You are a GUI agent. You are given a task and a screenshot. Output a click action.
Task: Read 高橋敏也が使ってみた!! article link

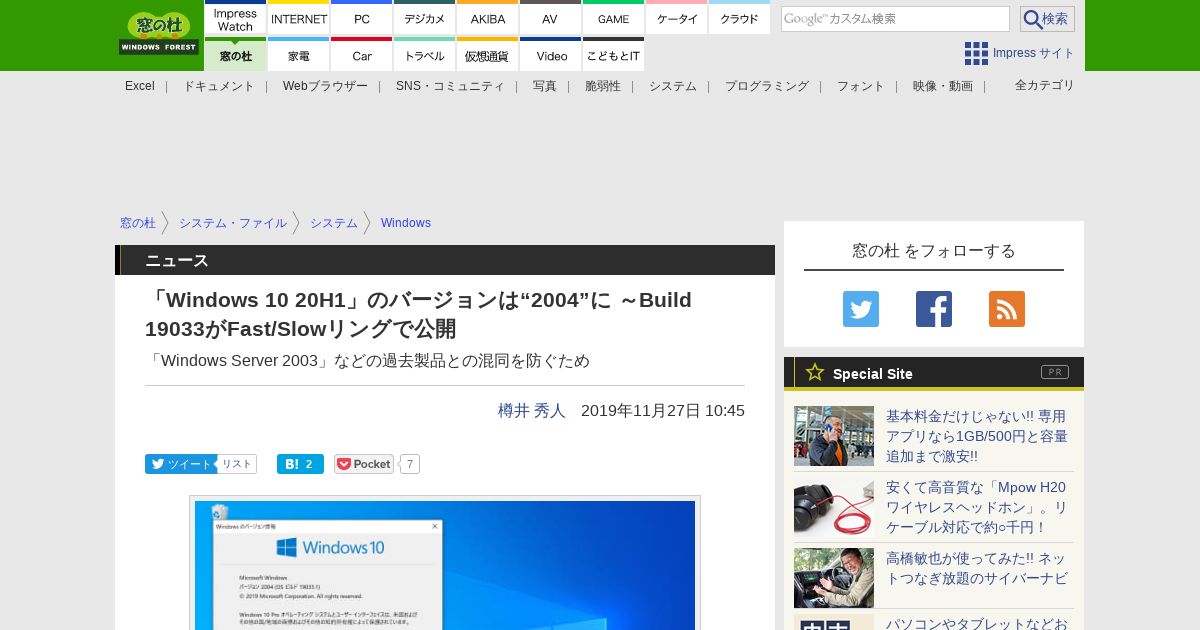pyautogui.click(x=977, y=568)
